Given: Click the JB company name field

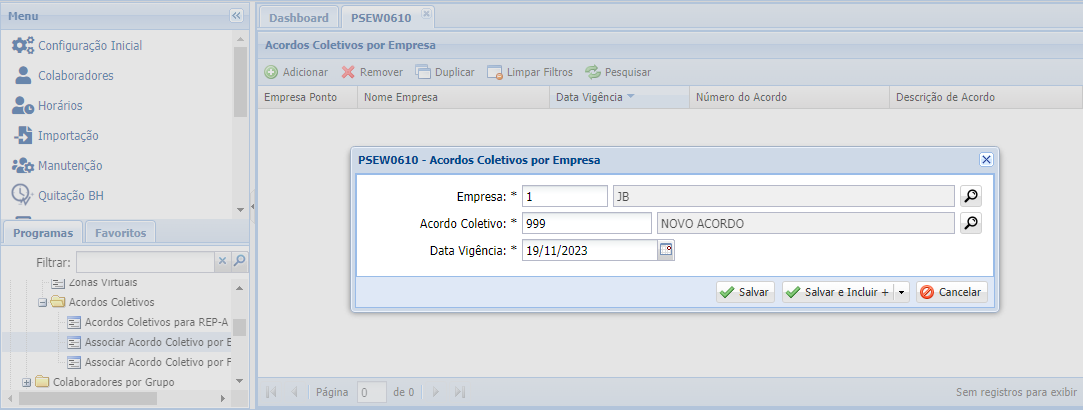Looking at the screenshot, I should click(784, 196).
